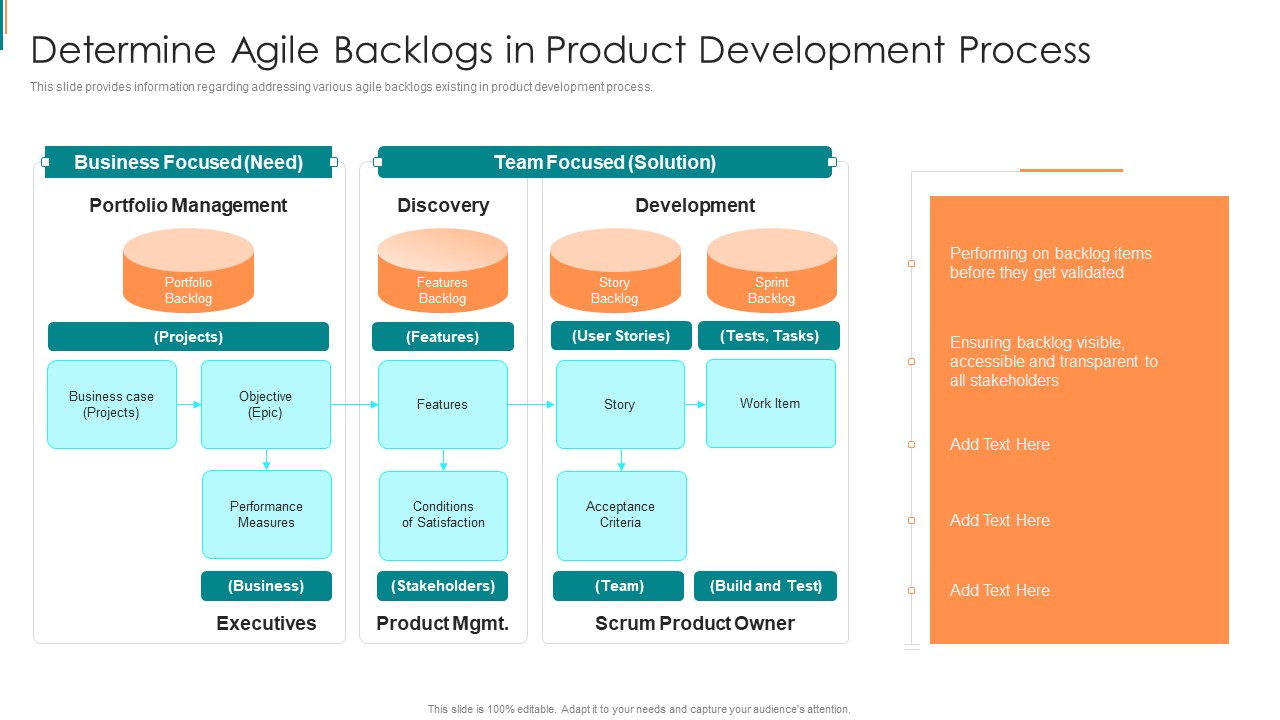Click the (Team) label bar

(x=619, y=586)
